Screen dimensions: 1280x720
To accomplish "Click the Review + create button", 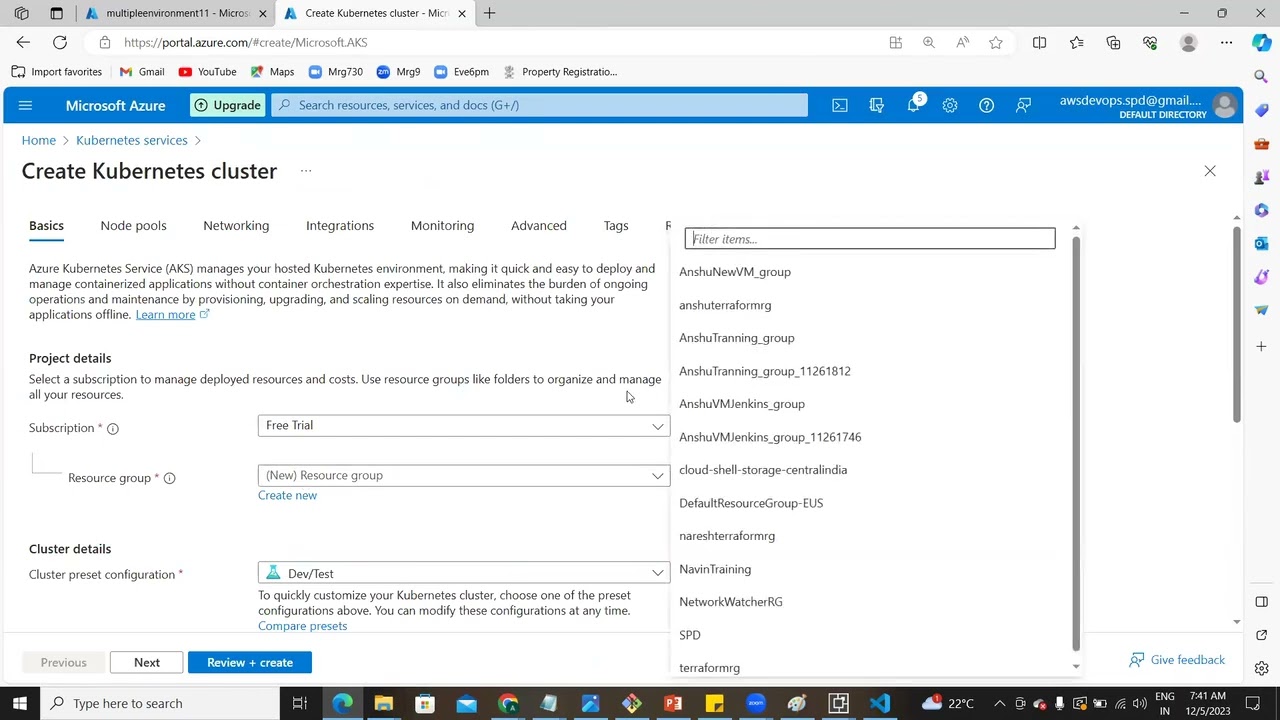I will pyautogui.click(x=250, y=662).
